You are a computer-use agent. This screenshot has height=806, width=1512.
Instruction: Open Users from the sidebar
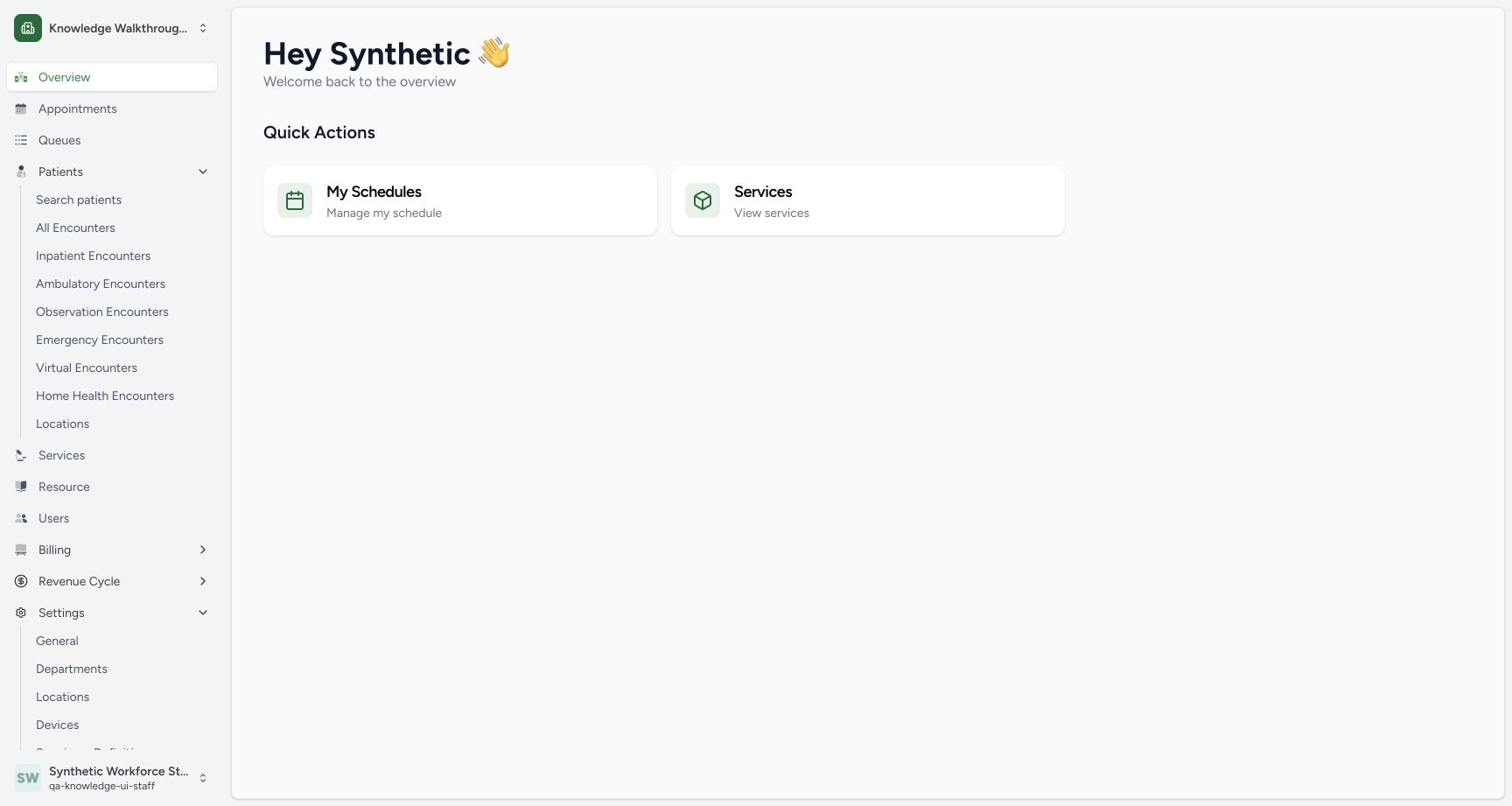112,518
